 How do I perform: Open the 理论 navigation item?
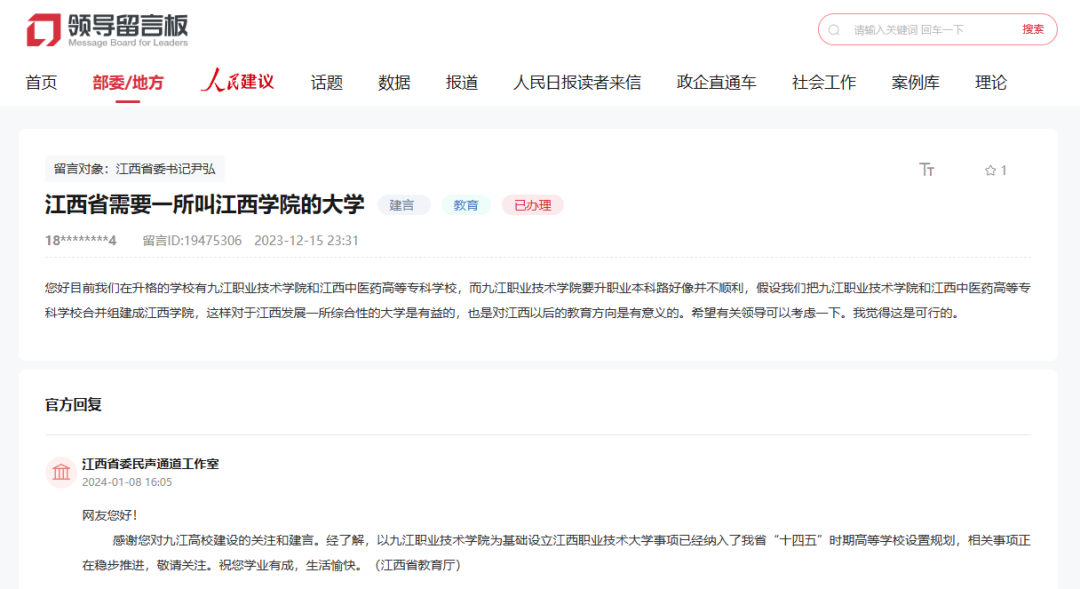(990, 82)
